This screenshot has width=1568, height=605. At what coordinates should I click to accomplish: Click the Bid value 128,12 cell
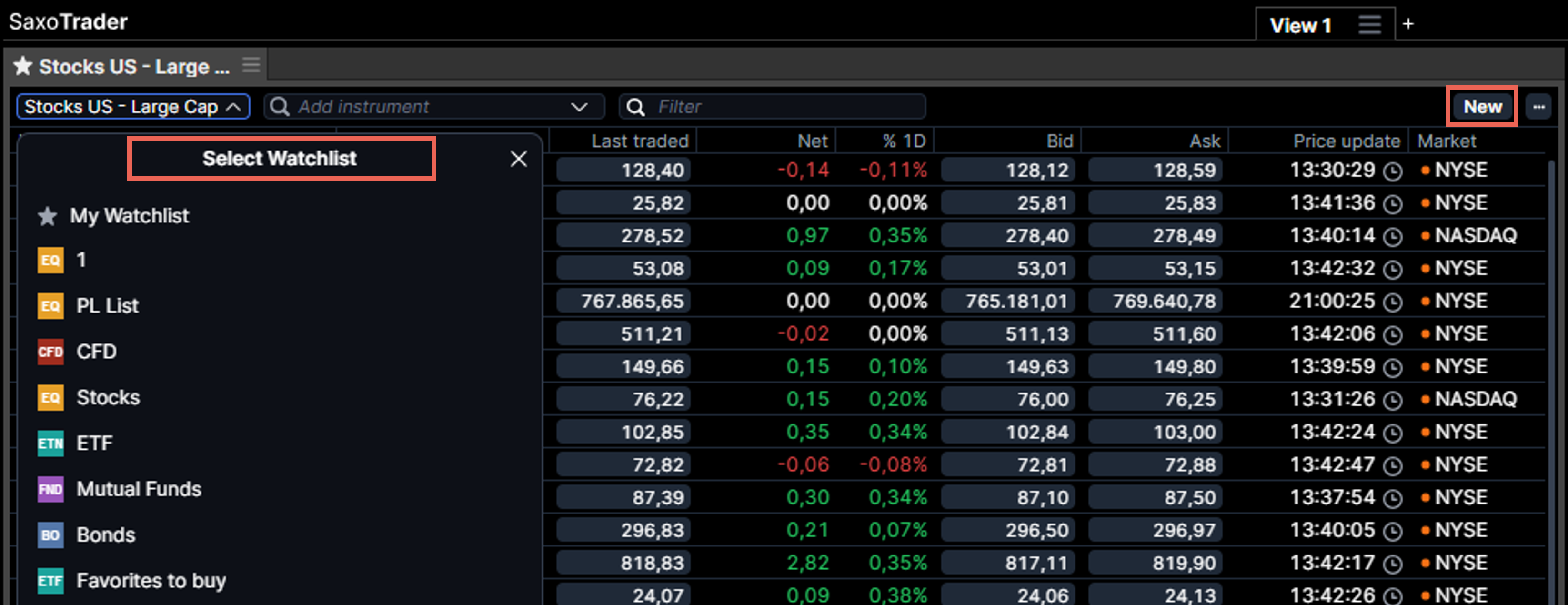(1007, 171)
